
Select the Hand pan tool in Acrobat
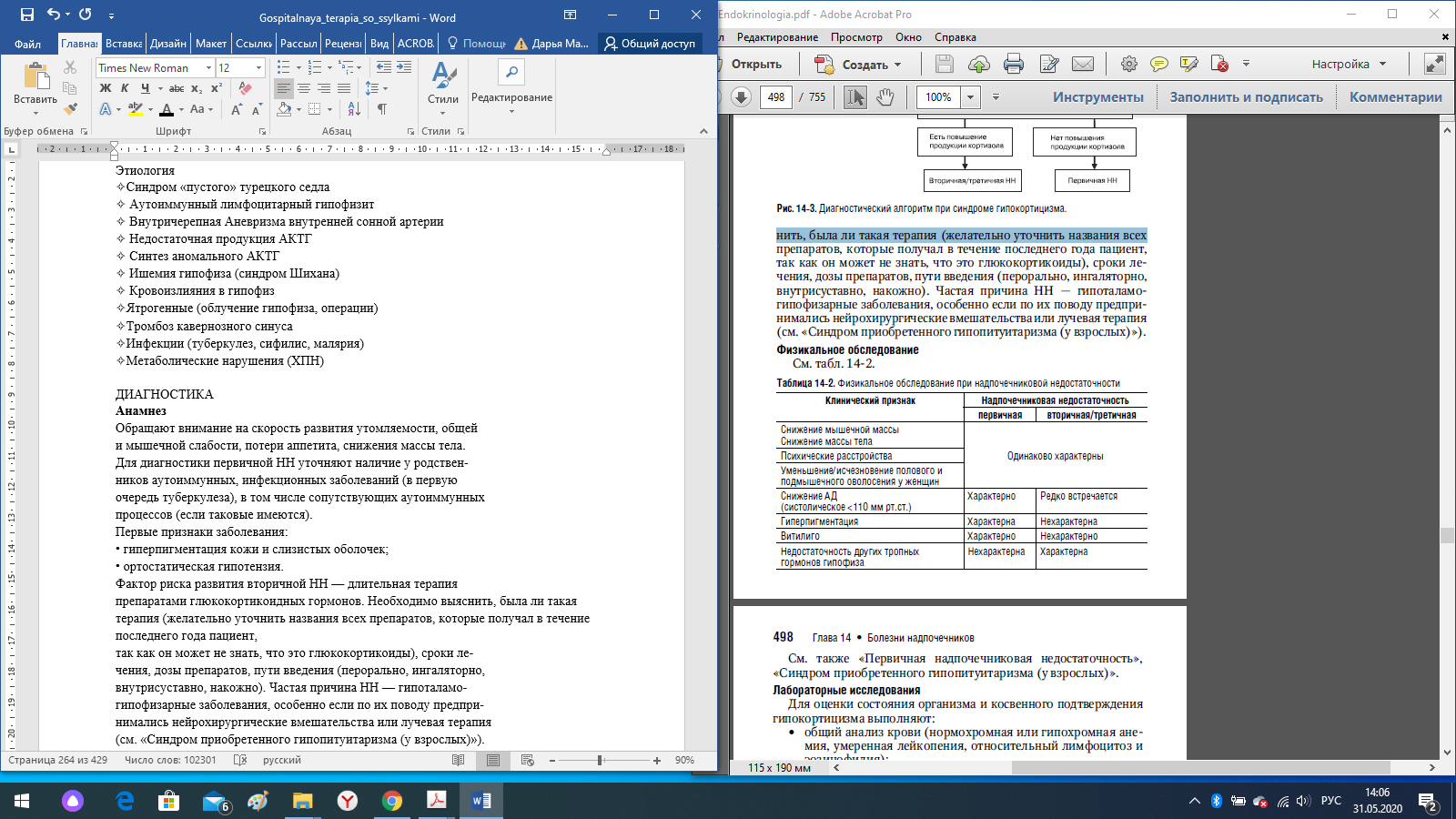pos(885,97)
